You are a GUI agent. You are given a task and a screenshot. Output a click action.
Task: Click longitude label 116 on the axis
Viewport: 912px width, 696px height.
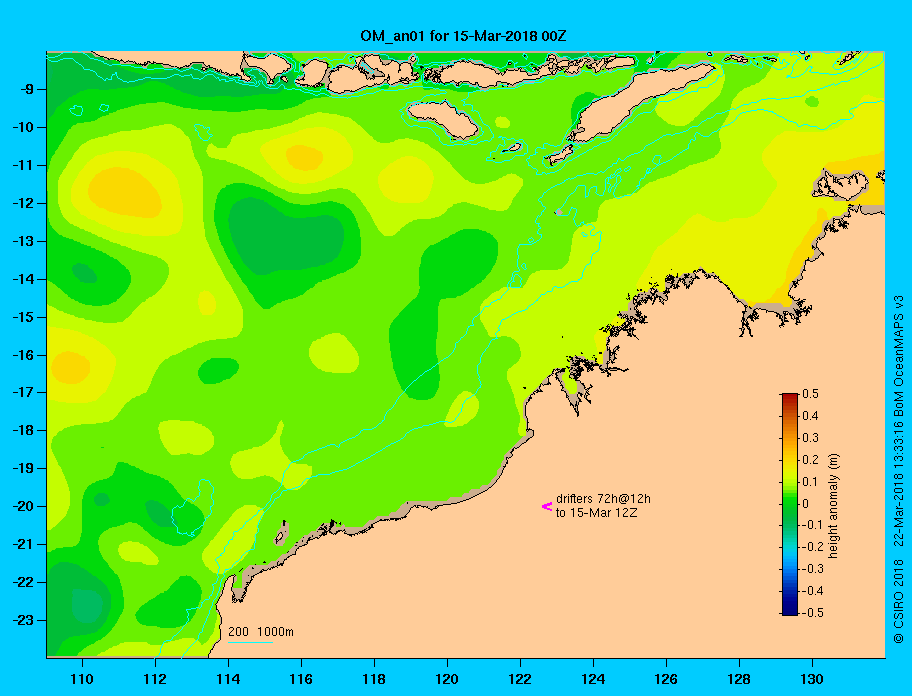click(x=301, y=679)
